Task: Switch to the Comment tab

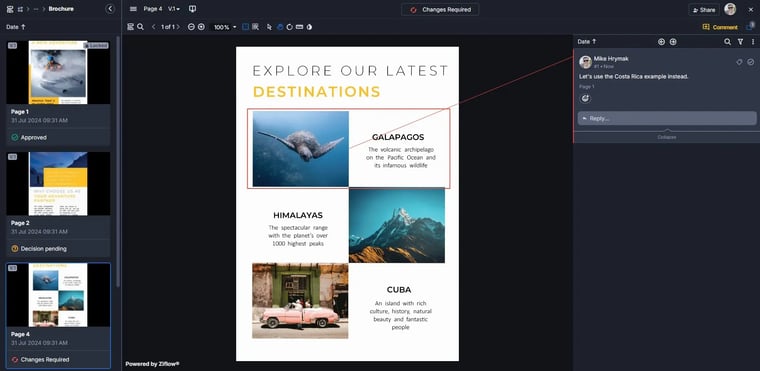Action: point(720,27)
